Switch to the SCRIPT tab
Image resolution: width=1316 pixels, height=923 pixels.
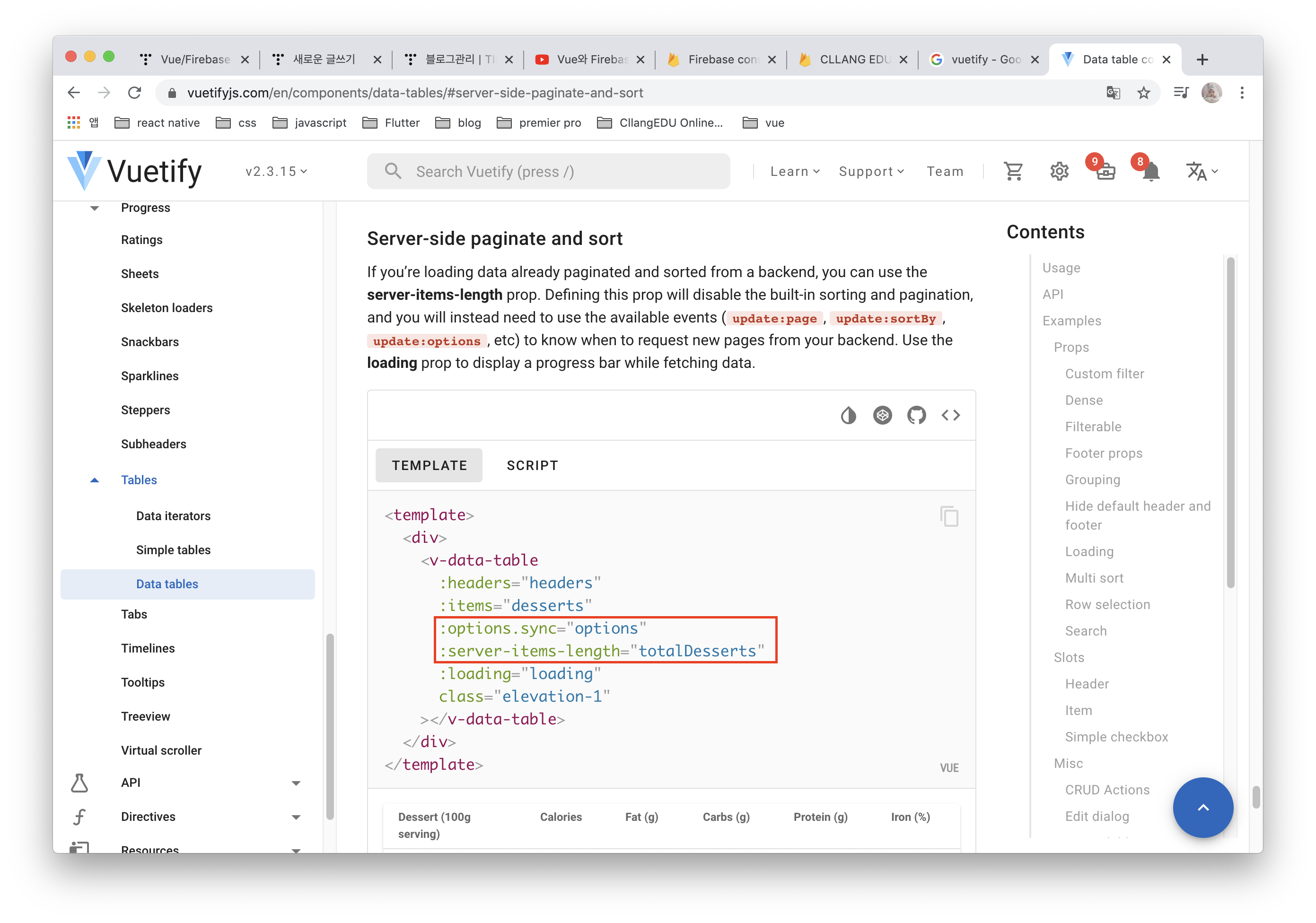(x=532, y=465)
